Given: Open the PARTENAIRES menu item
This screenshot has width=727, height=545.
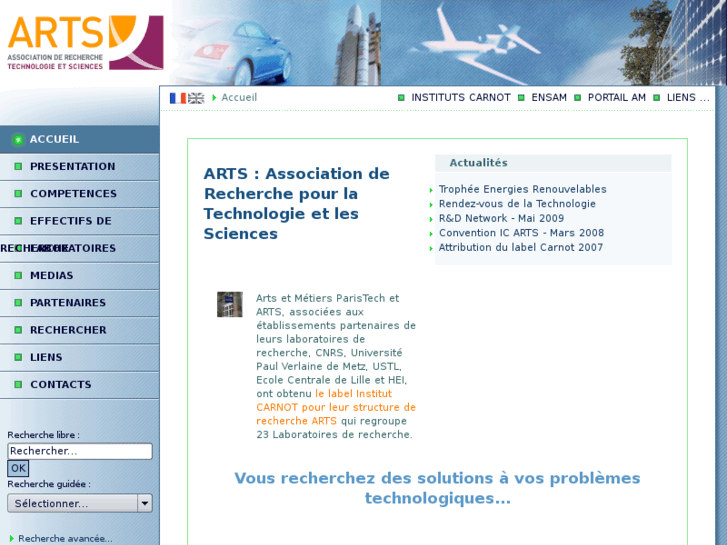Looking at the screenshot, I should tap(79, 303).
